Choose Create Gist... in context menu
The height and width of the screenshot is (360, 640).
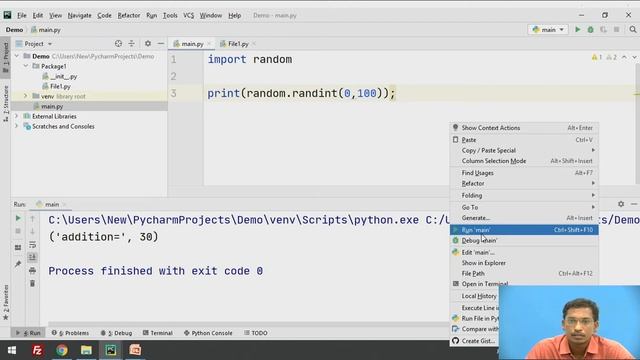coord(474,341)
